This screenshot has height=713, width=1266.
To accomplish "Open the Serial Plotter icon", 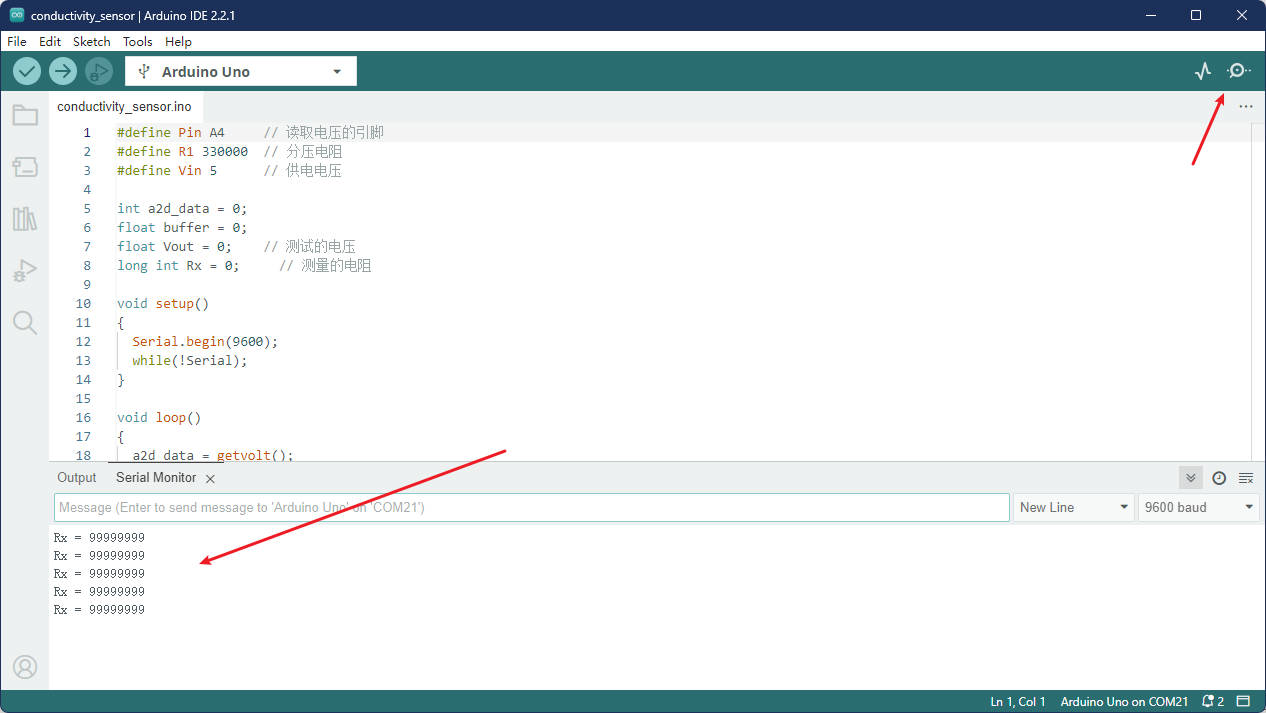I will tap(1203, 71).
